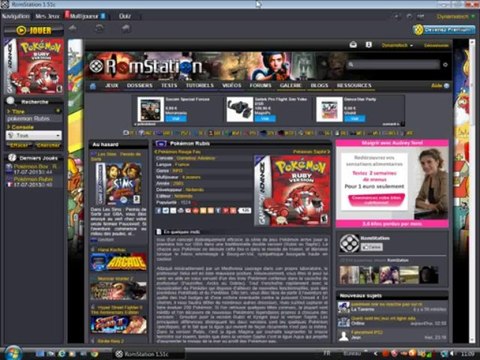Click the home icon in site navigation
Screen dimensions: 480x360
pyautogui.click(x=93, y=86)
